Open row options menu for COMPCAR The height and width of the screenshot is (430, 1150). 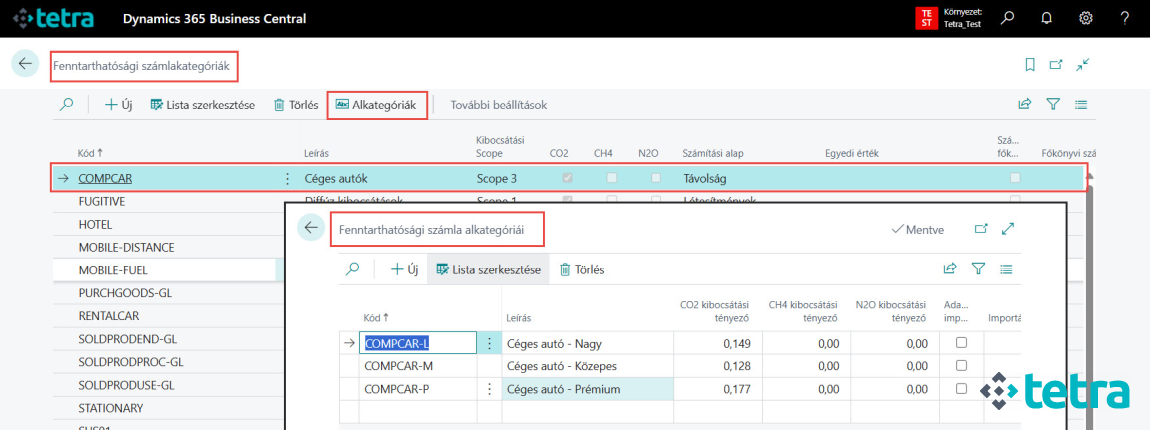coord(288,179)
